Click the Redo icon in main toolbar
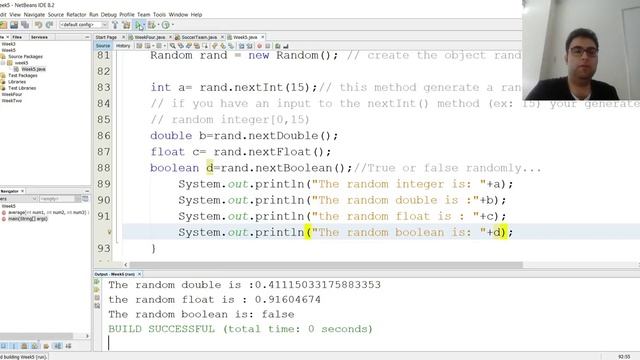 (49, 25)
